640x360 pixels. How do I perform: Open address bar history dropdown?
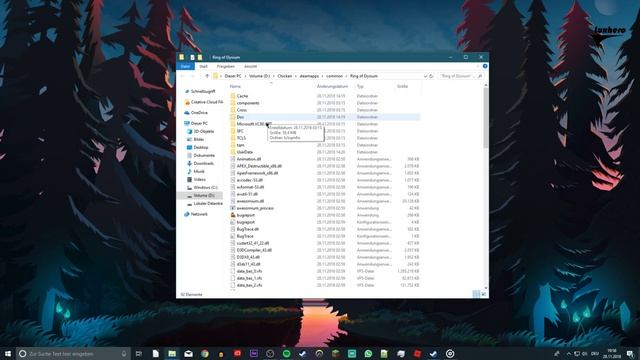(x=425, y=76)
